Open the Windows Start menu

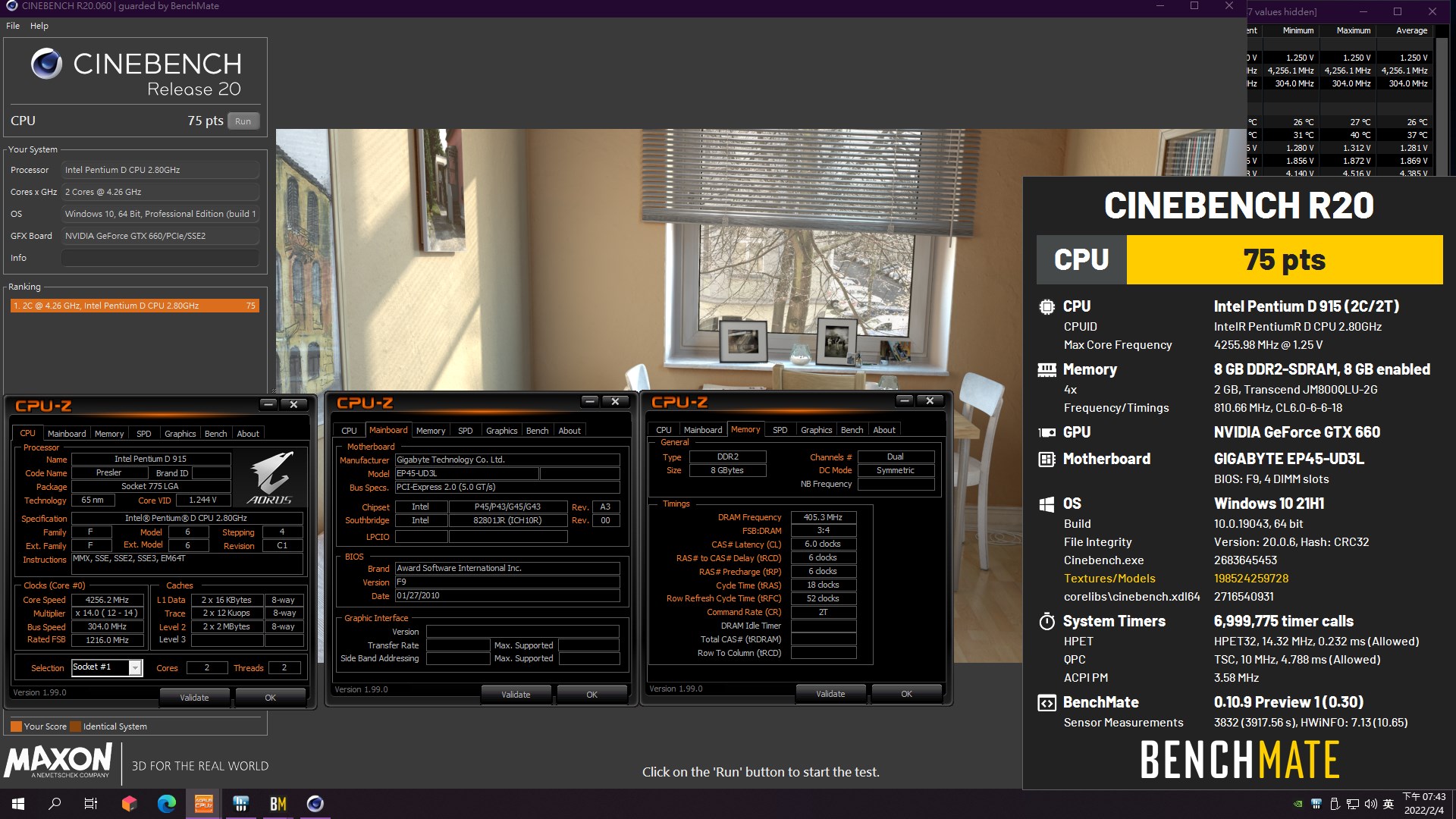point(18,804)
